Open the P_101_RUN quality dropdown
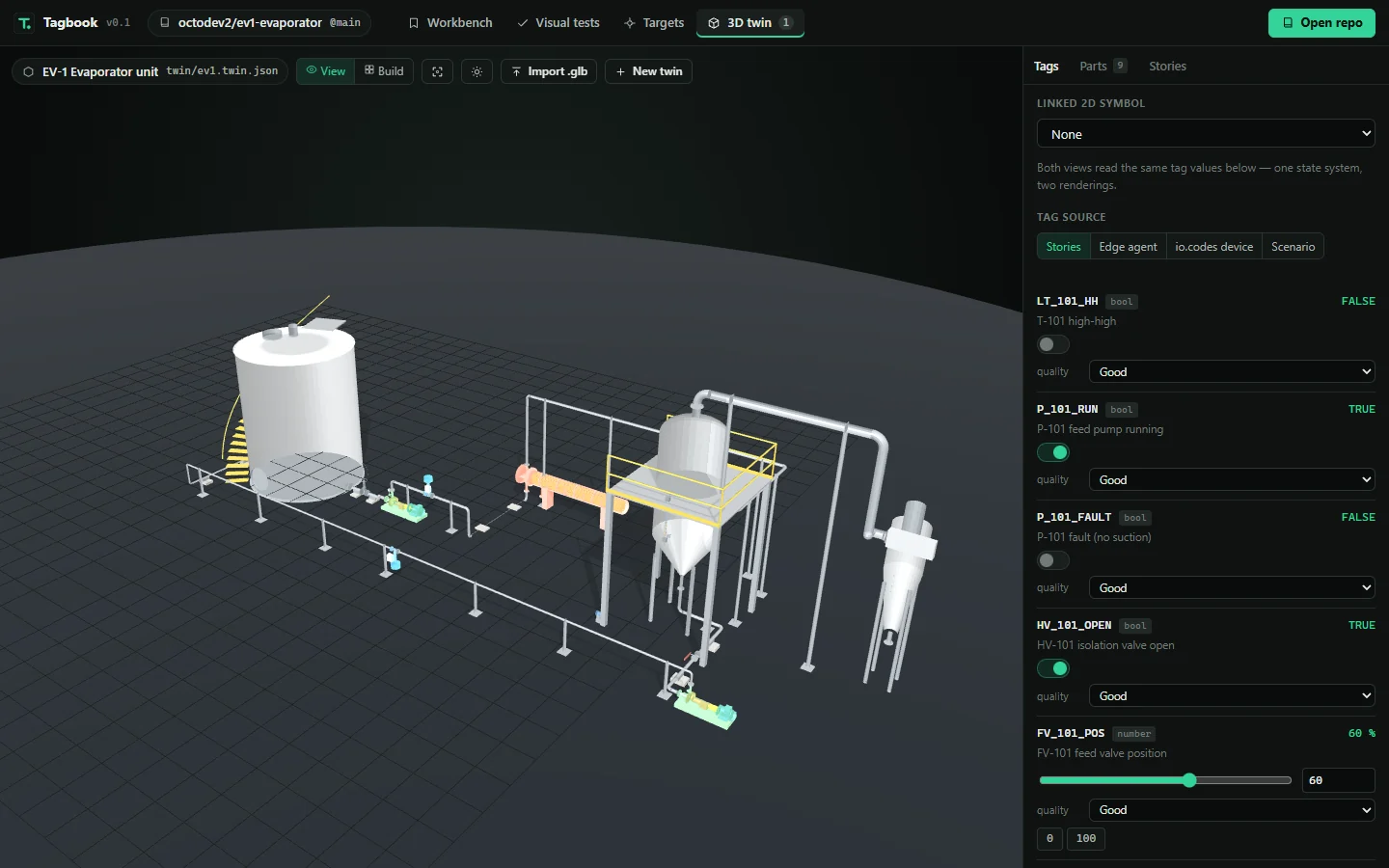Image resolution: width=1389 pixels, height=868 pixels. (x=1232, y=480)
